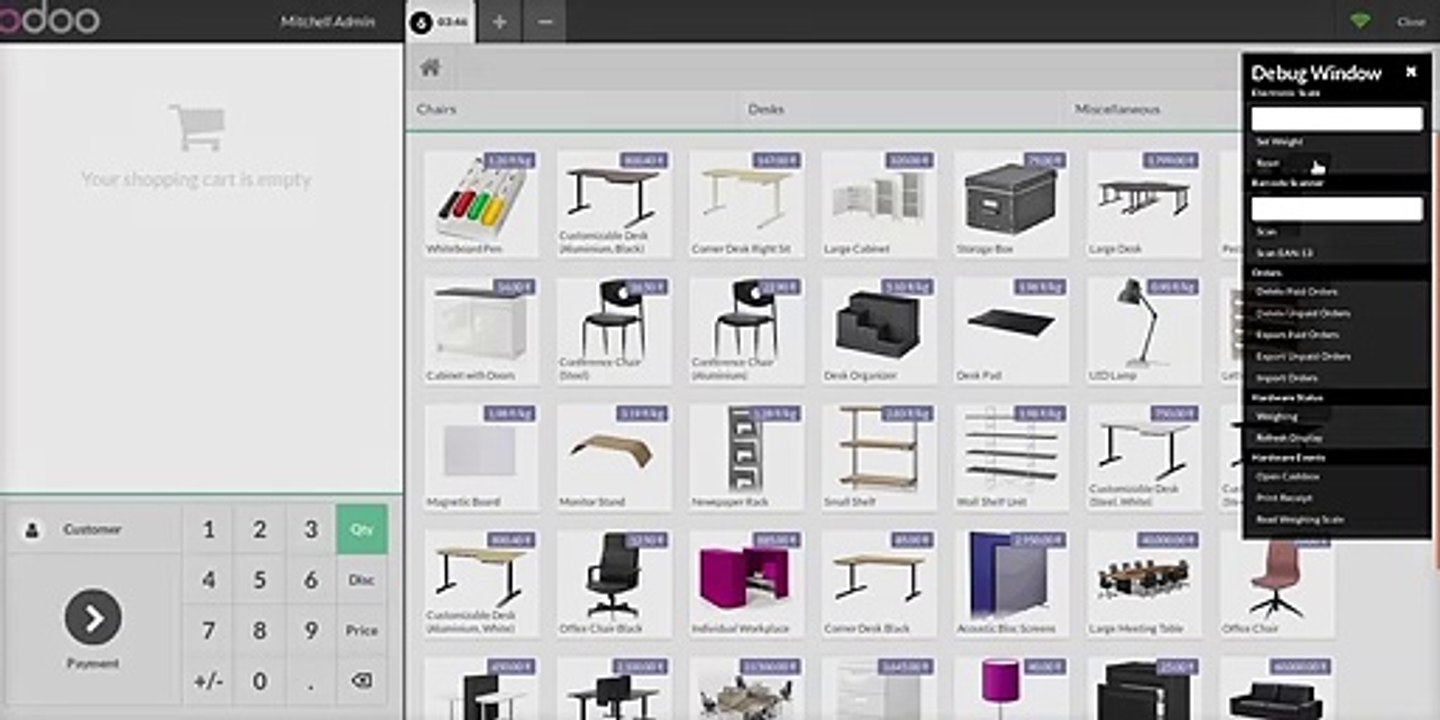Click numpad key 9
Viewport: 1440px width, 720px height.
point(311,630)
